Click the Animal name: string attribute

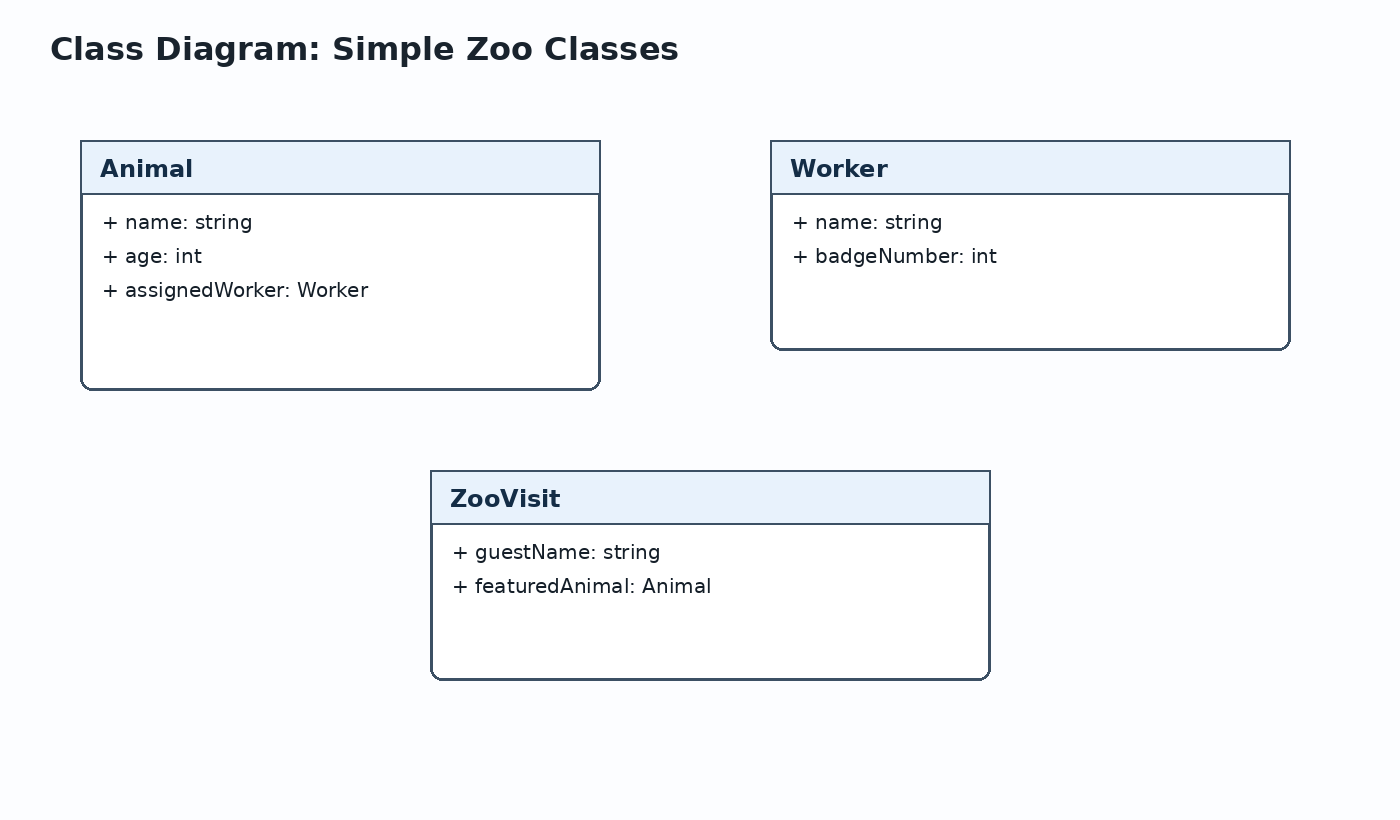click(177, 223)
